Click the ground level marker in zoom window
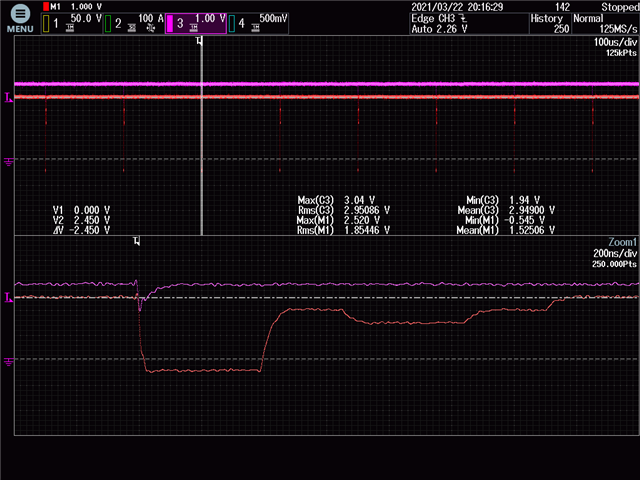 pos(8,362)
